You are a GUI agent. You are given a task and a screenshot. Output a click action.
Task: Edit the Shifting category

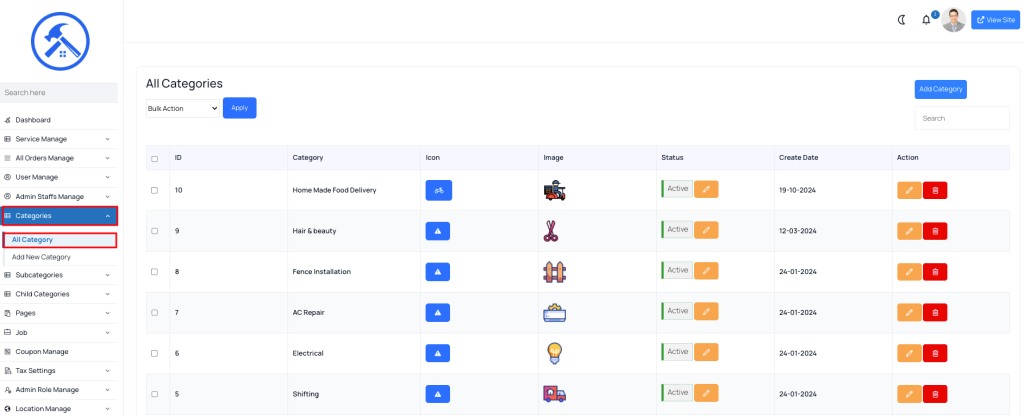pos(910,394)
